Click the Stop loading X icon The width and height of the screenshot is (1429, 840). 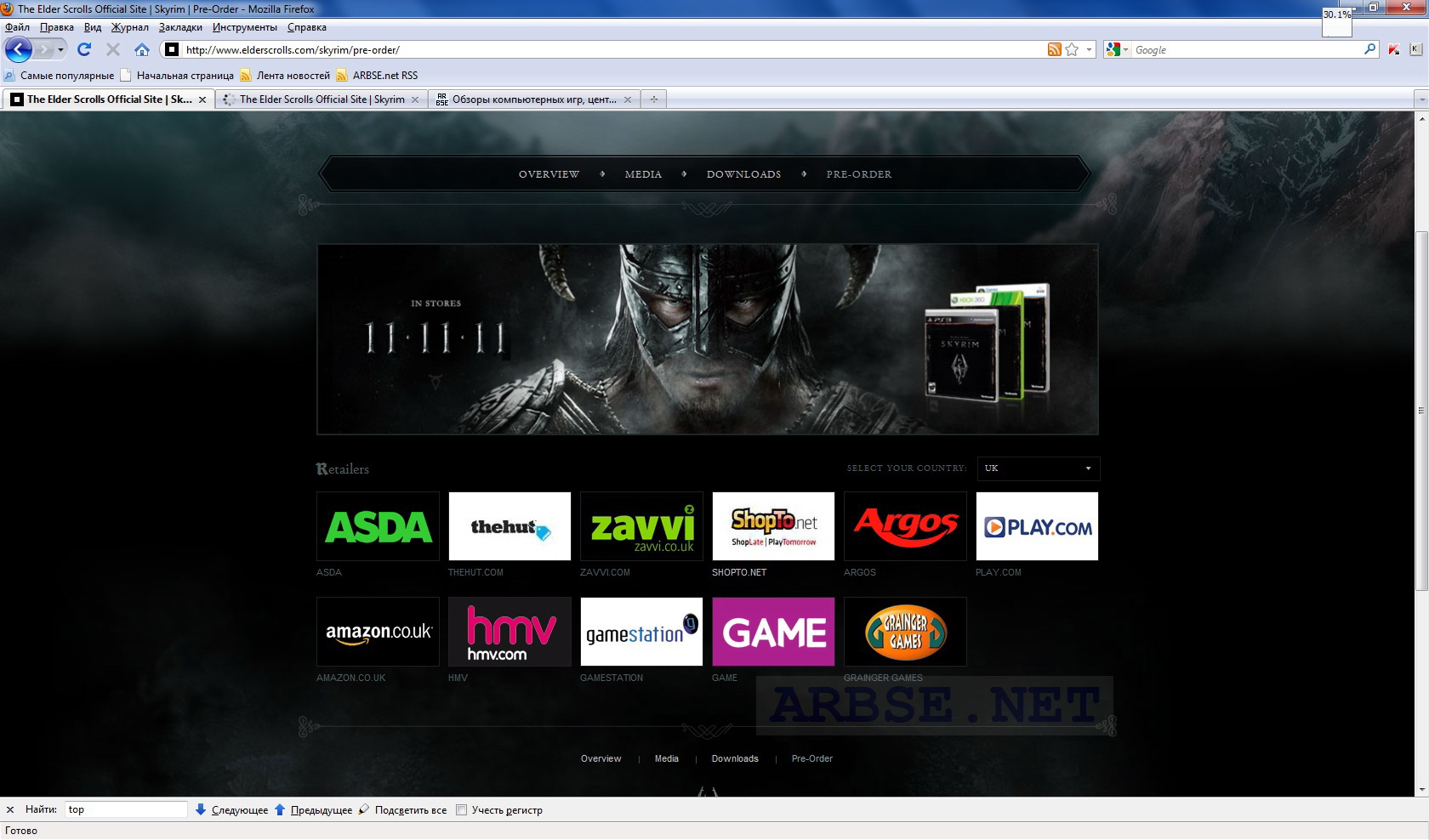coord(113,49)
